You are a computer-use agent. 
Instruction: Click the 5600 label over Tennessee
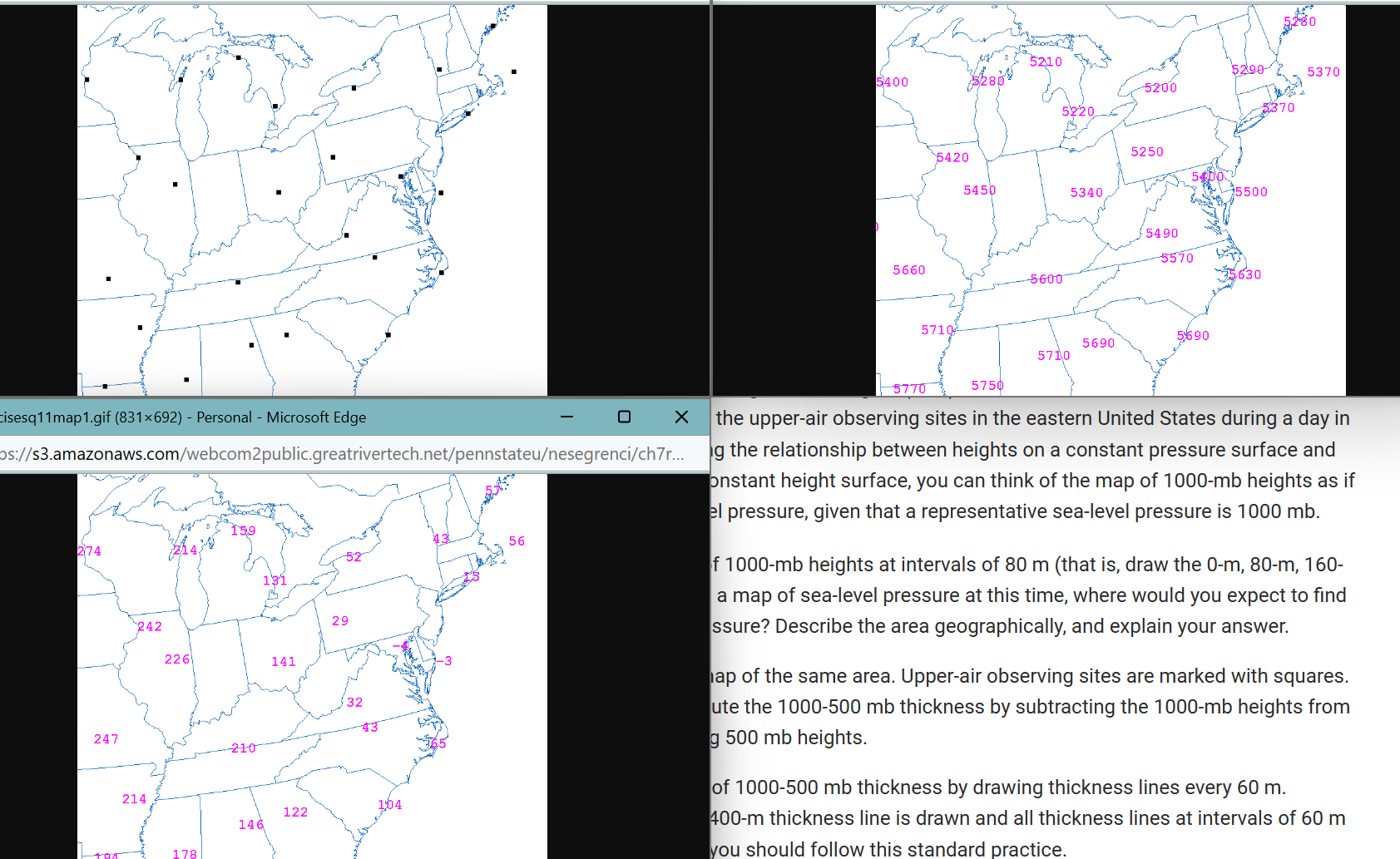click(1046, 279)
